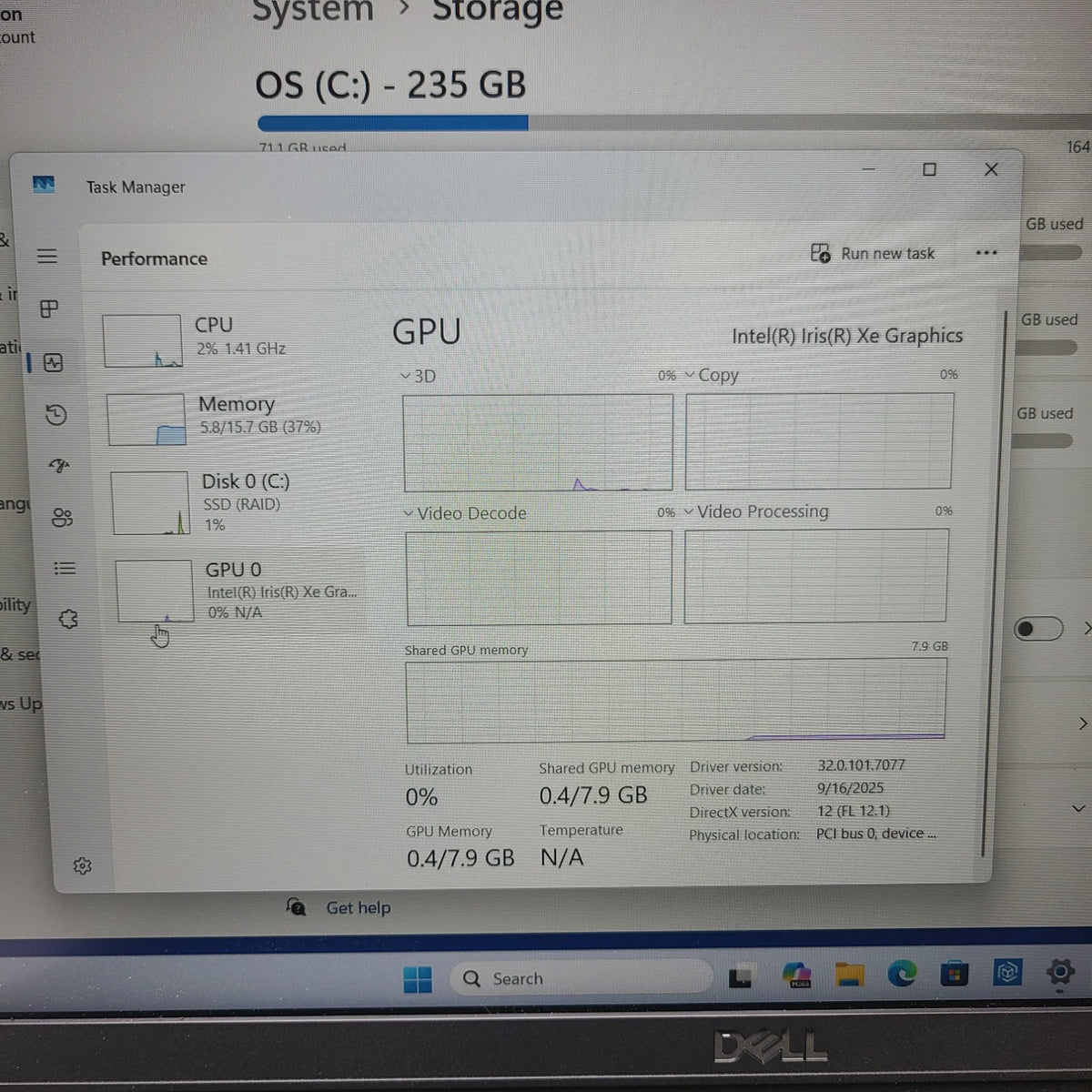Click Get help link in Settings window
This screenshot has height=1092, width=1092.
[x=358, y=907]
